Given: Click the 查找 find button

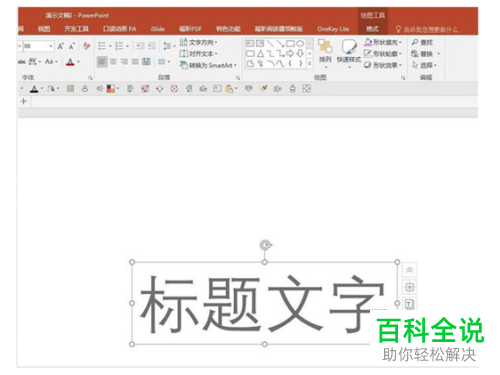Looking at the screenshot, I should click(422, 42).
